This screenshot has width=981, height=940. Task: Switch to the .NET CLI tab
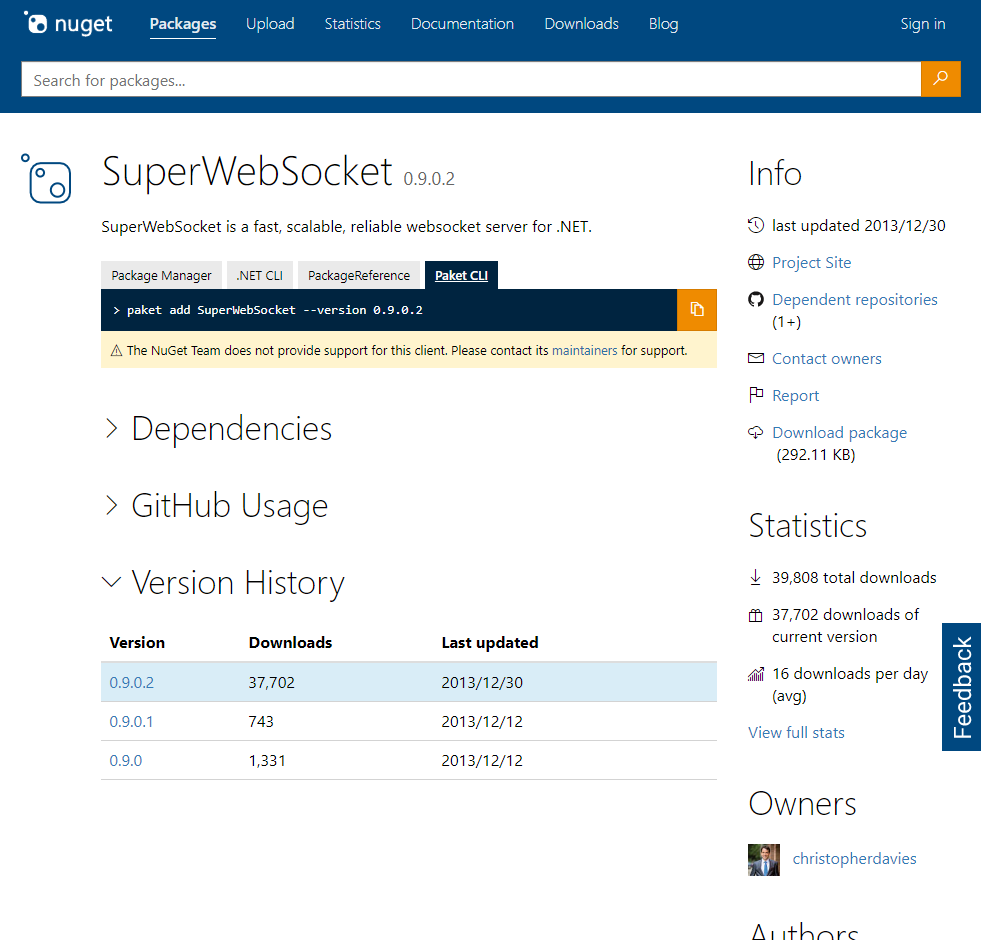pos(260,275)
